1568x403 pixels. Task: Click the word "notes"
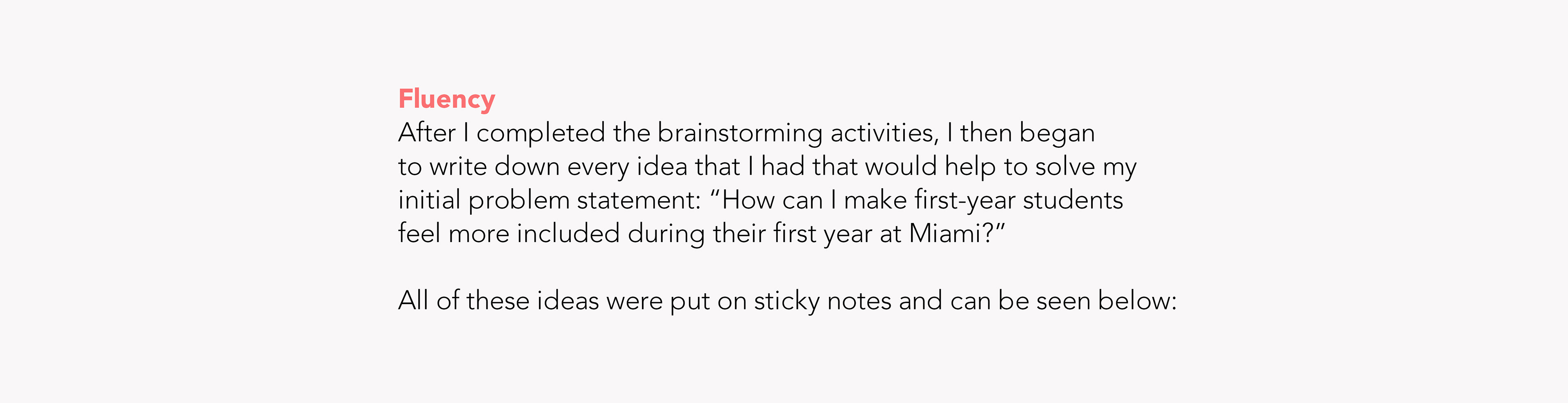point(859,301)
